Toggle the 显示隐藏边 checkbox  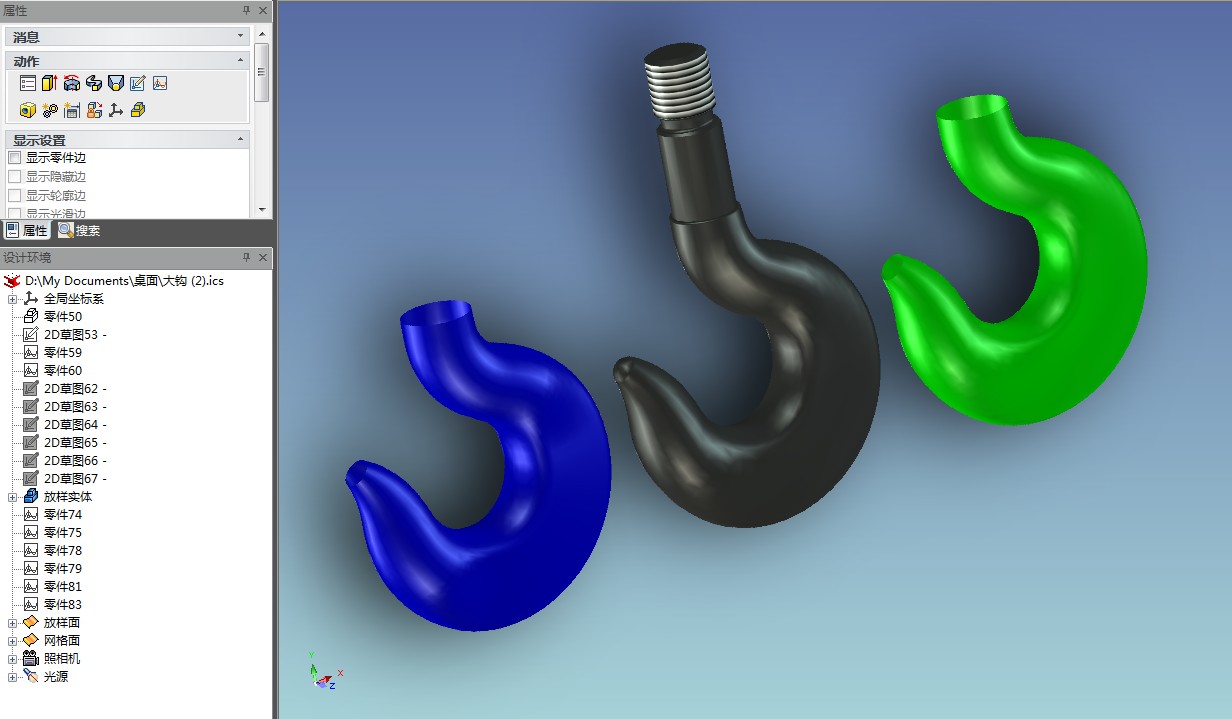coord(15,177)
